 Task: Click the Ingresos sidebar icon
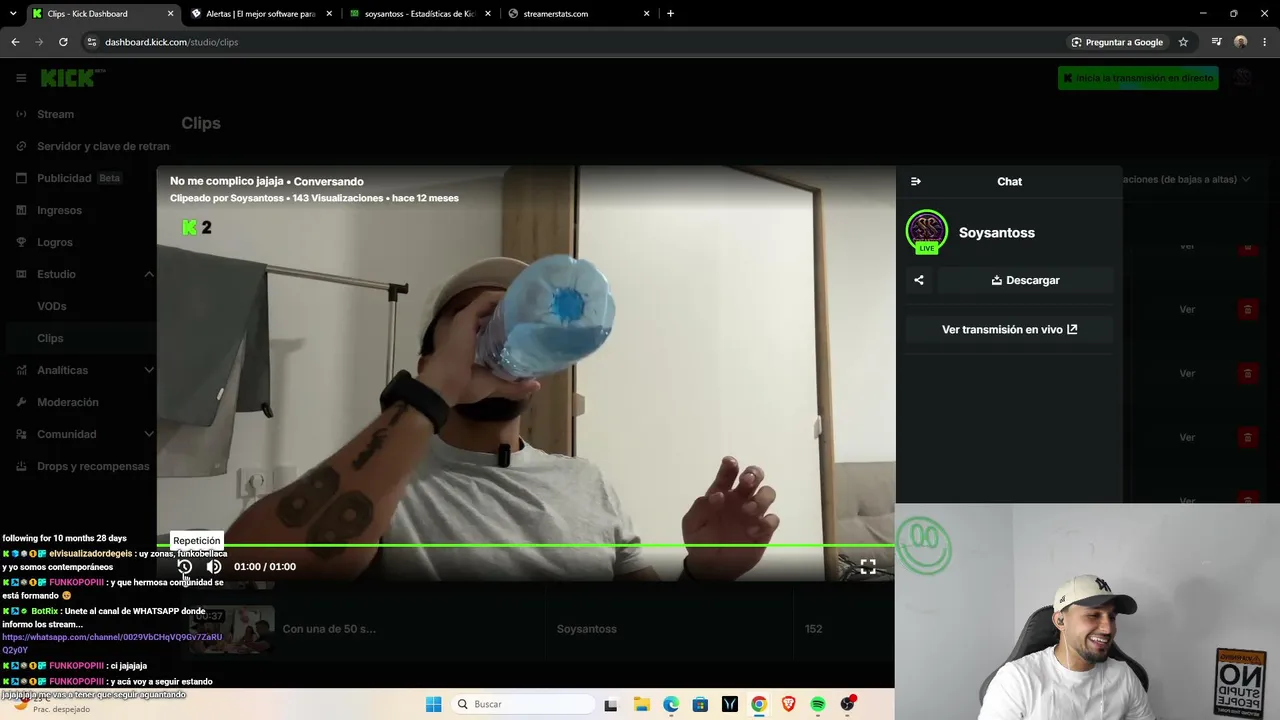(21, 210)
